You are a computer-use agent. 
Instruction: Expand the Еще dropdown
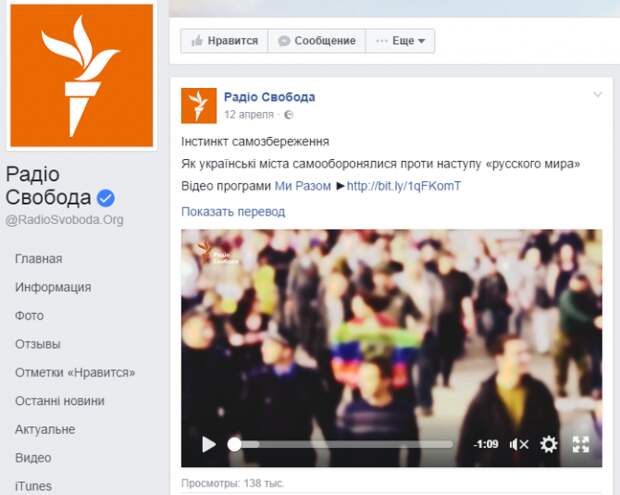click(400, 41)
